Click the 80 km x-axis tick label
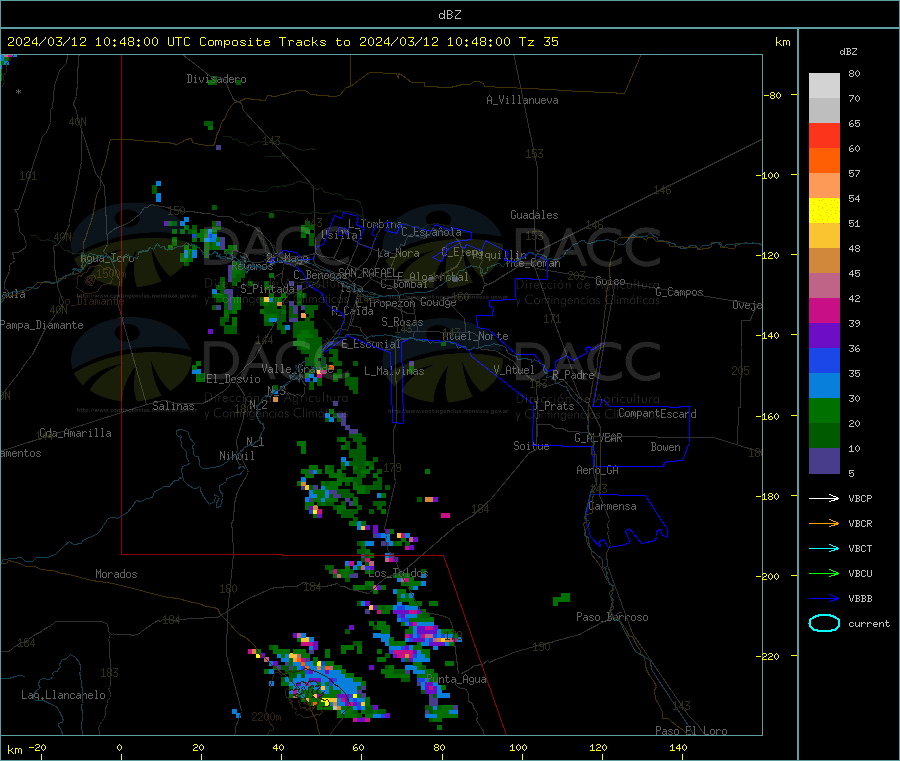Image resolution: width=900 pixels, height=761 pixels. tap(439, 748)
